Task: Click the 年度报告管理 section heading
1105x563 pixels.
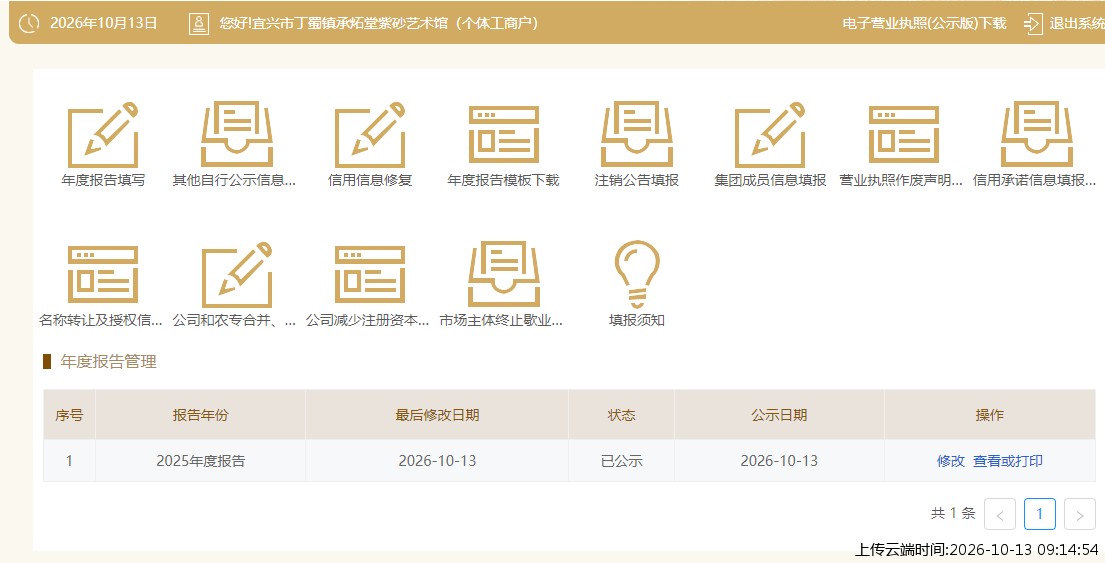Action: pos(109,361)
